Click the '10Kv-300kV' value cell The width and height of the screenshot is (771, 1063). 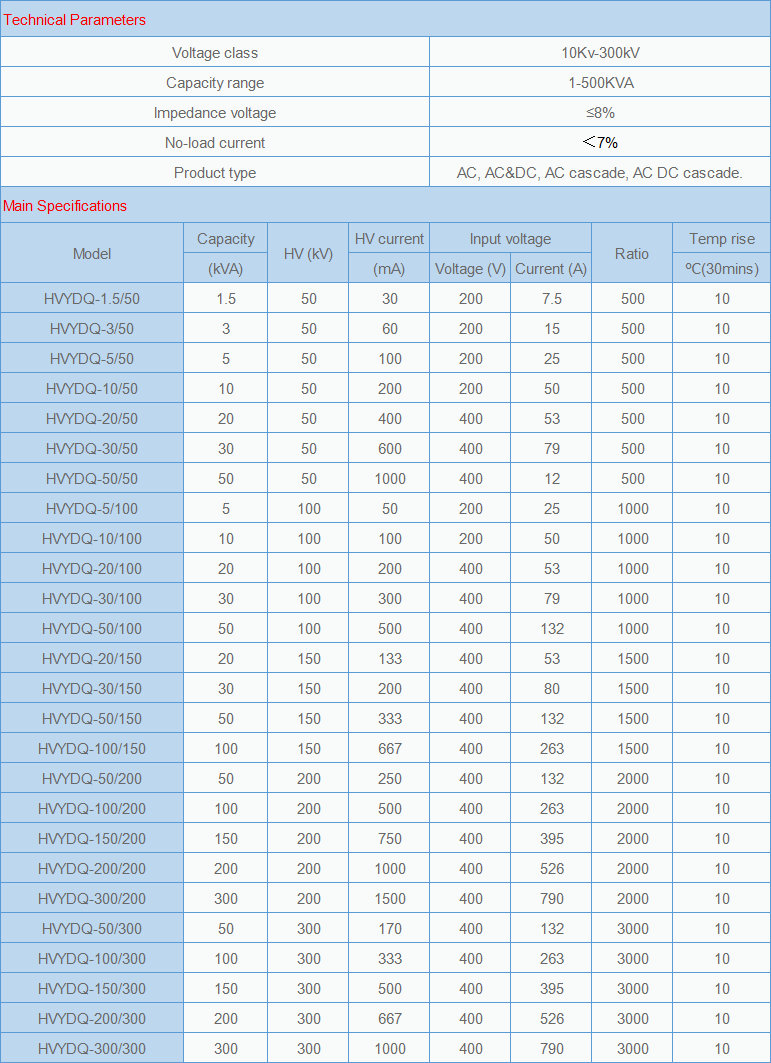coord(600,53)
